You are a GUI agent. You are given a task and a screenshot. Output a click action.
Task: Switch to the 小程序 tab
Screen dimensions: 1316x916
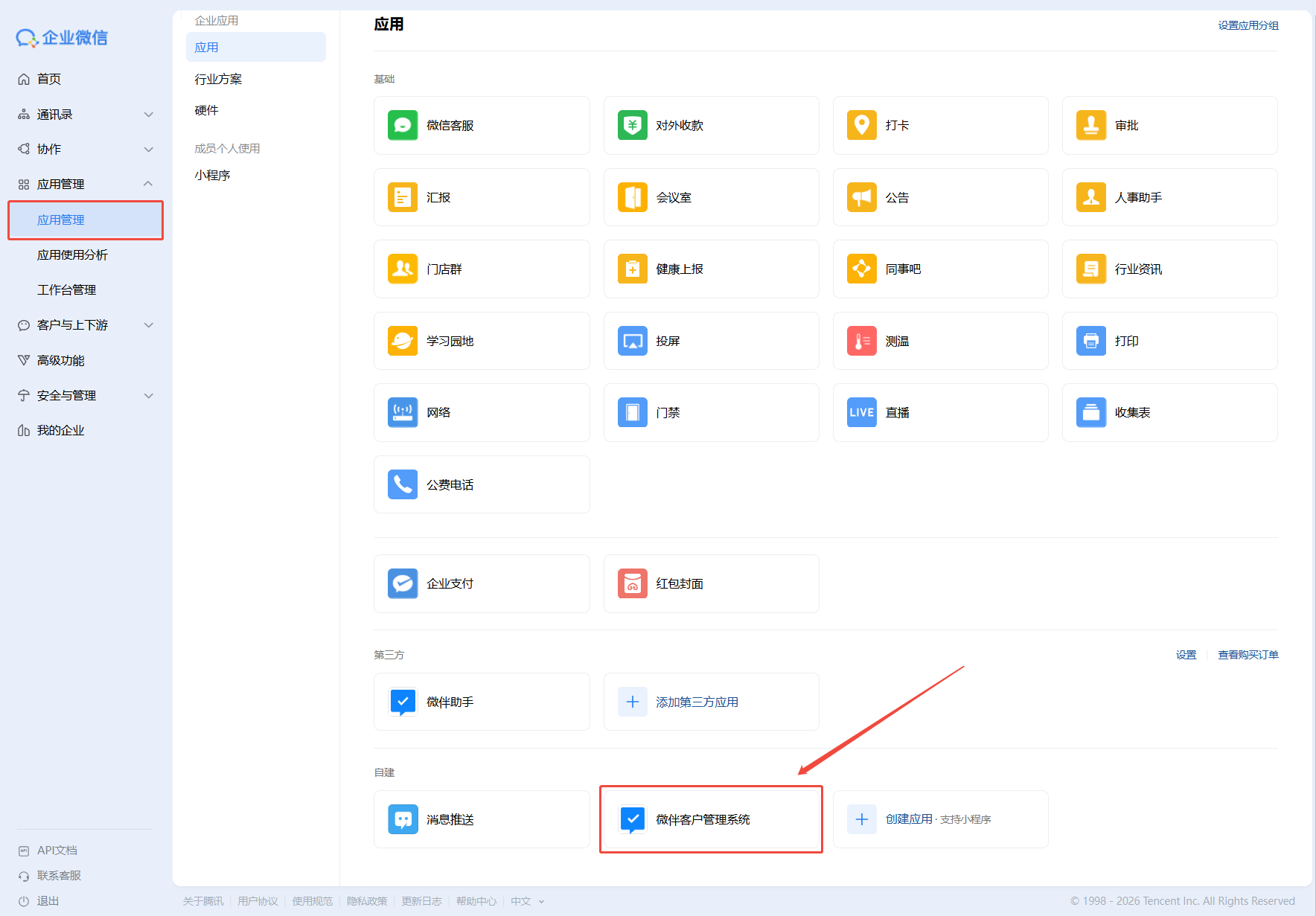(212, 175)
